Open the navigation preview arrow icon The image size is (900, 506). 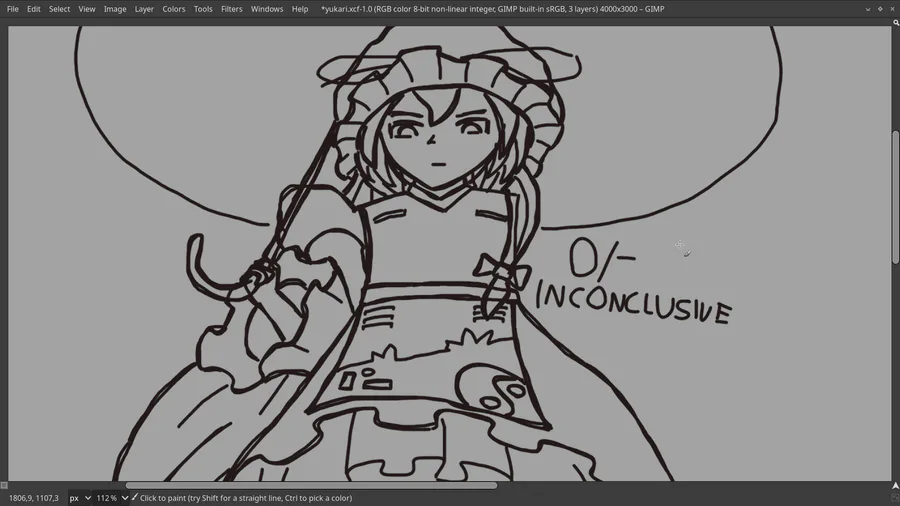pyautogui.click(x=895, y=485)
